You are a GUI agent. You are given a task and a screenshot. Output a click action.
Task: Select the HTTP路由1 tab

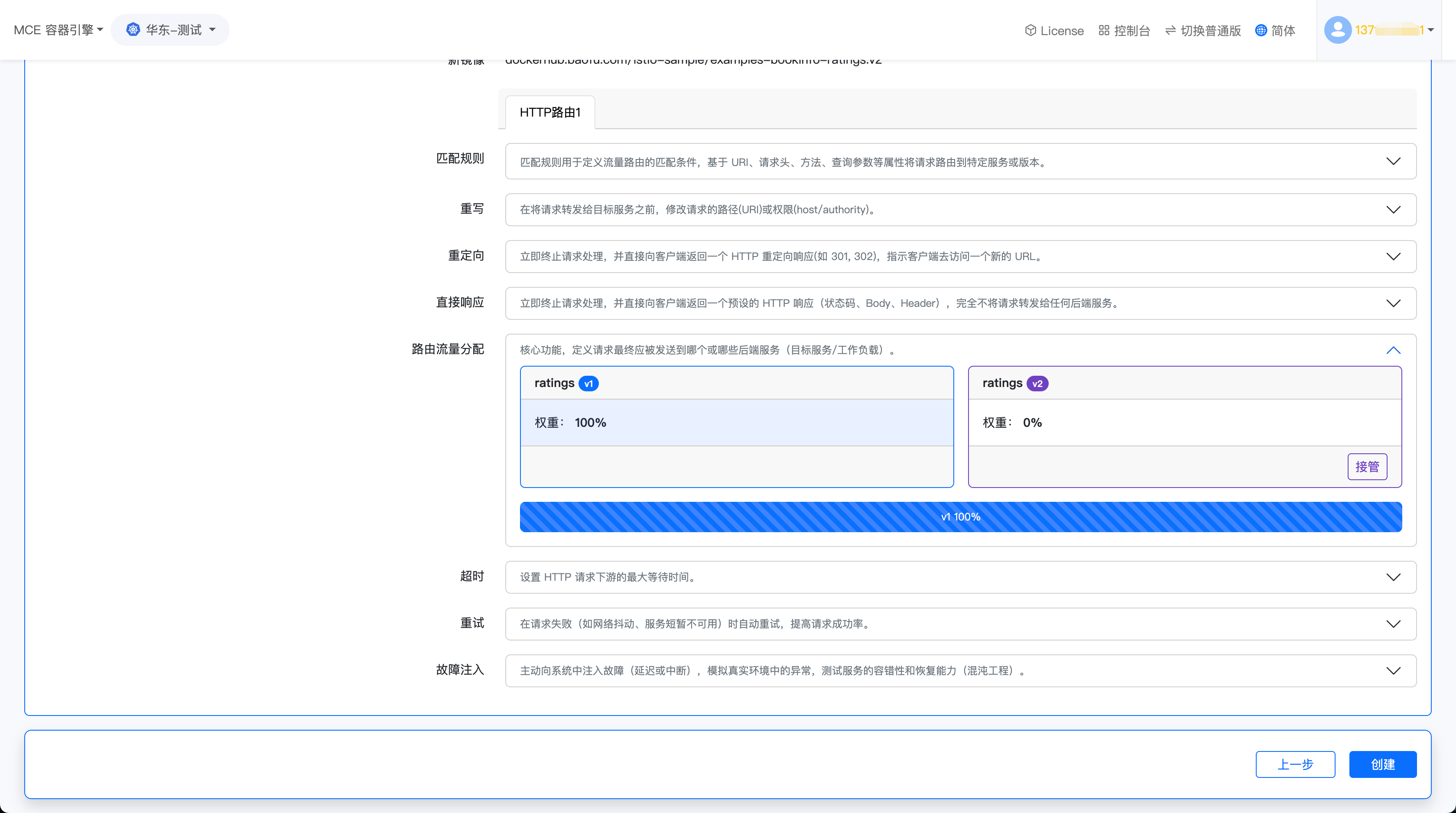[549, 113]
